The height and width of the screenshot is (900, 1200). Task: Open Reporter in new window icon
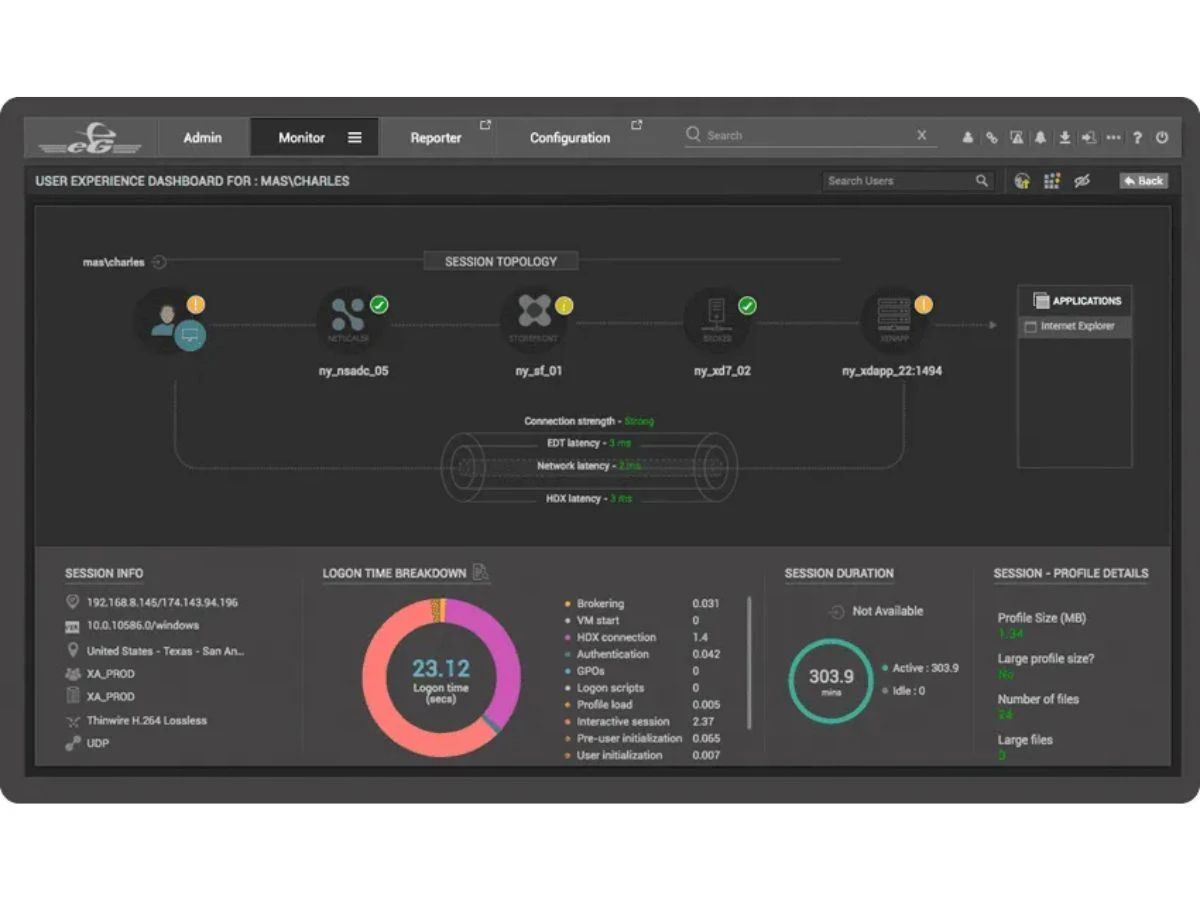click(485, 125)
